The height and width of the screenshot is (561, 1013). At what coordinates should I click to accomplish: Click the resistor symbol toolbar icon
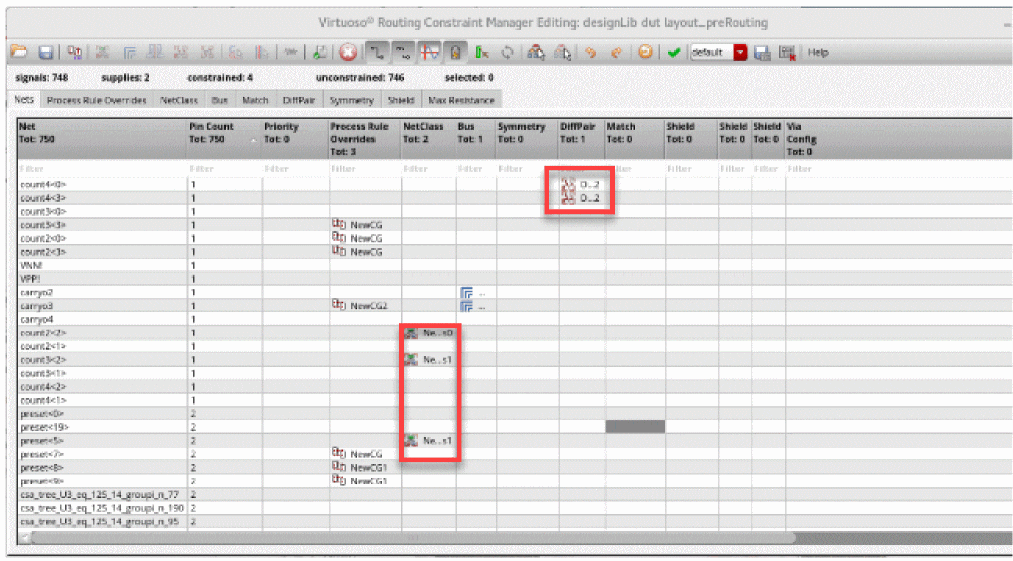click(291, 52)
